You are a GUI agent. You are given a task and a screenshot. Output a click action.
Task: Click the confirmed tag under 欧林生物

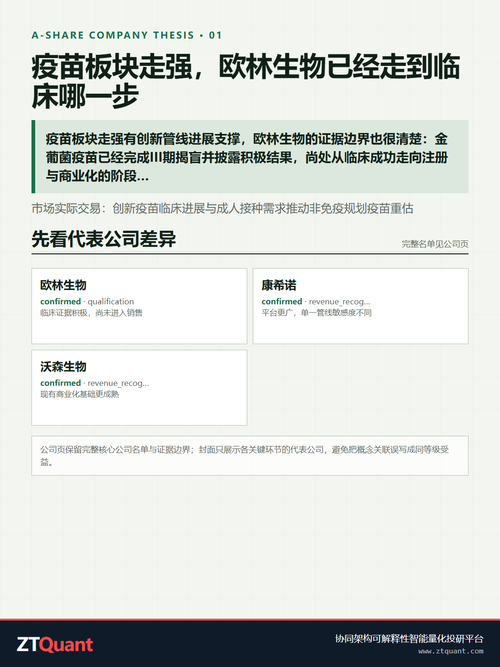pyautogui.click(x=60, y=301)
